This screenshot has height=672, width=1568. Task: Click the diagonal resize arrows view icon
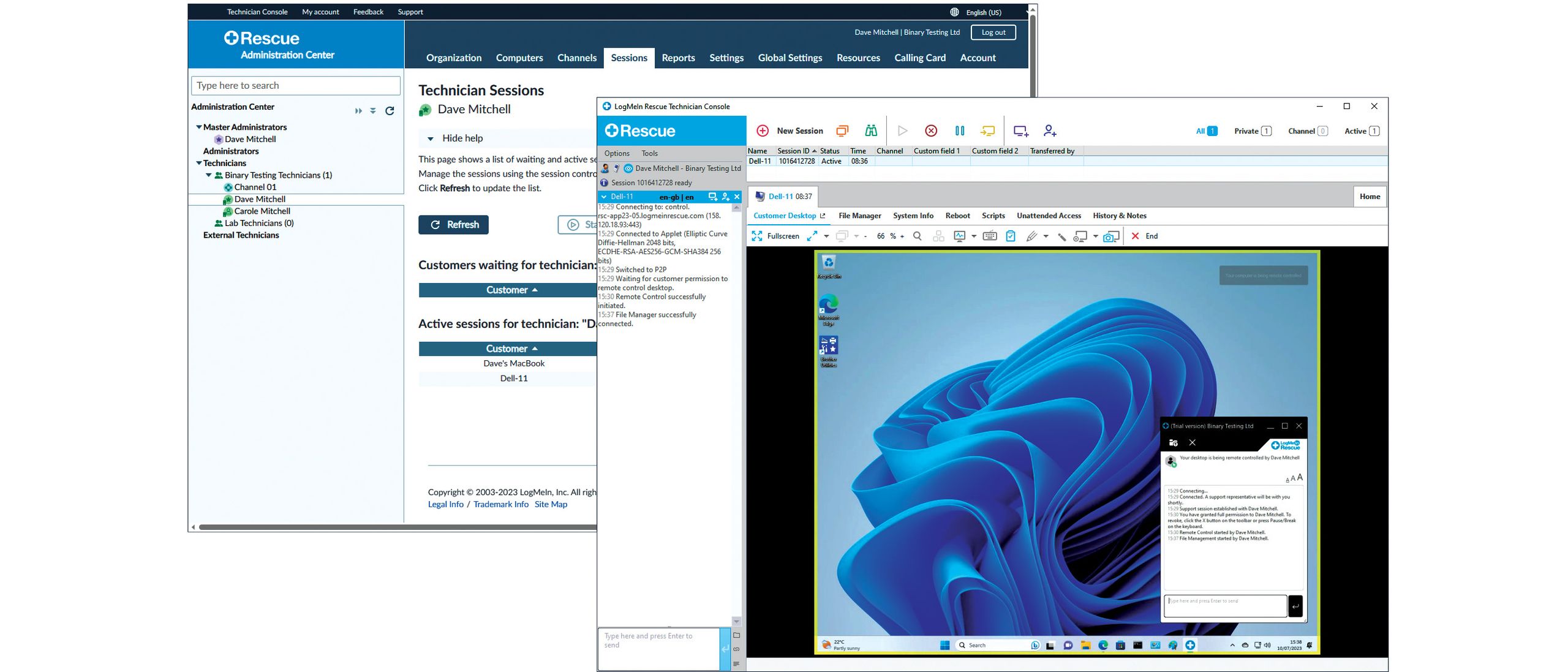click(812, 236)
